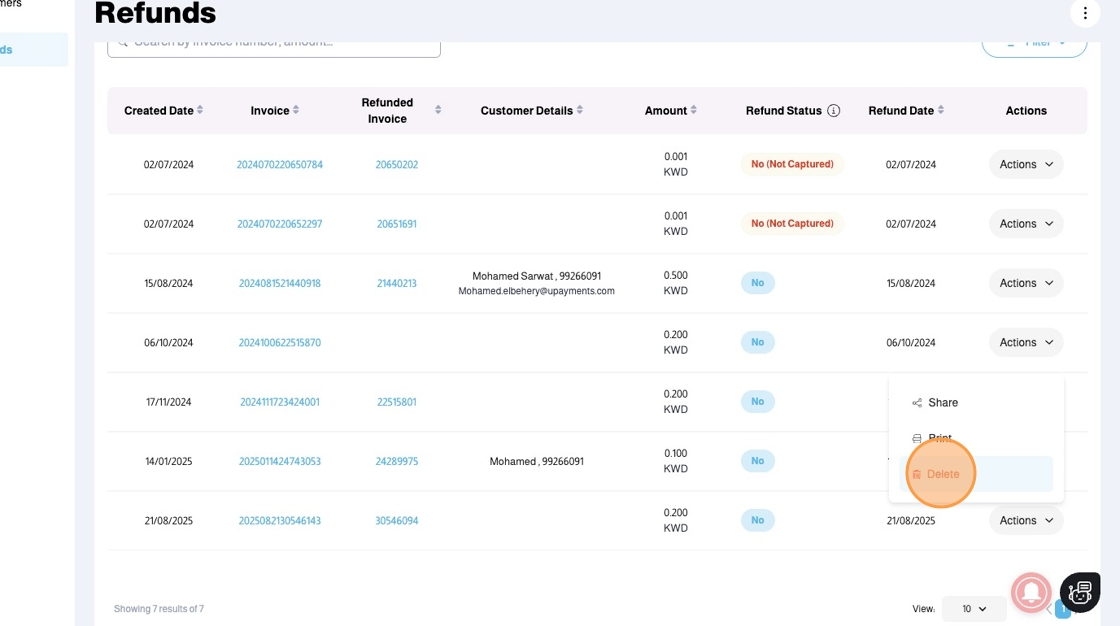Click sort arrows next to Invoice header

pyautogui.click(x=296, y=110)
